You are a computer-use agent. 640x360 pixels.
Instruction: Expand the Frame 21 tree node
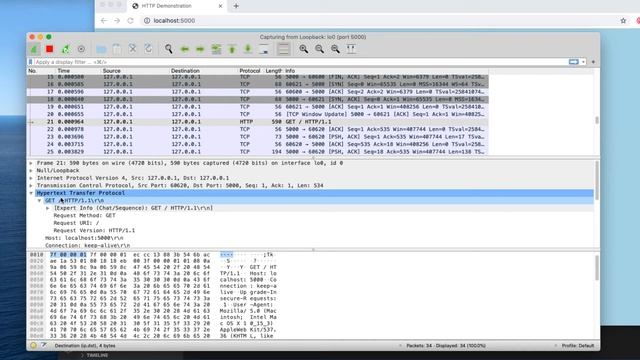pyautogui.click(x=31, y=163)
